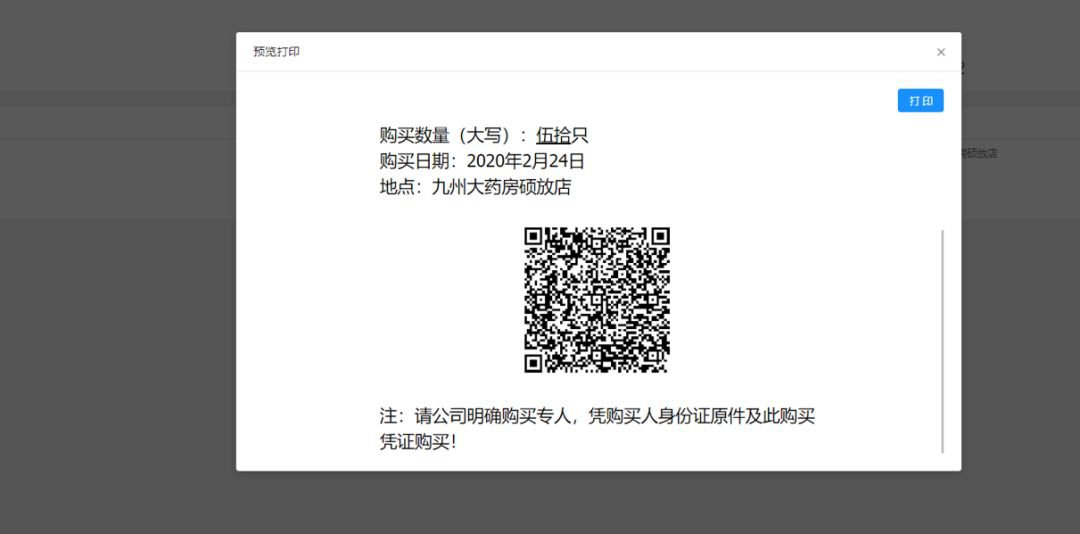Image resolution: width=1080 pixels, height=534 pixels.
Task: Click the 购买数量（大写） label
Action: coord(448,136)
